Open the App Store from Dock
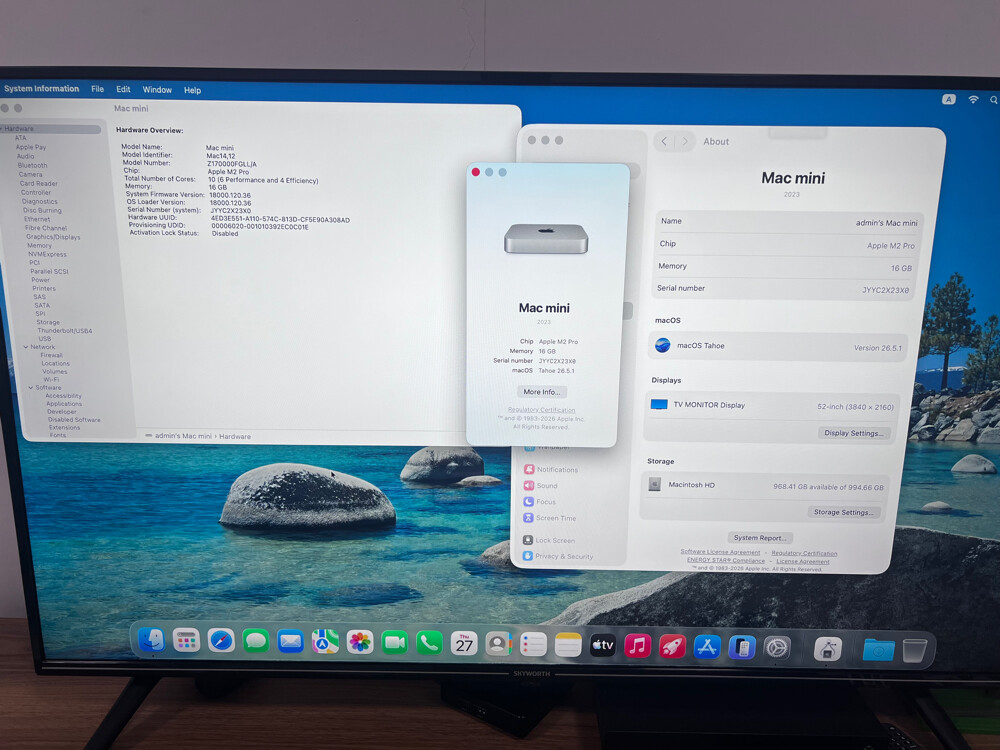 tap(707, 647)
